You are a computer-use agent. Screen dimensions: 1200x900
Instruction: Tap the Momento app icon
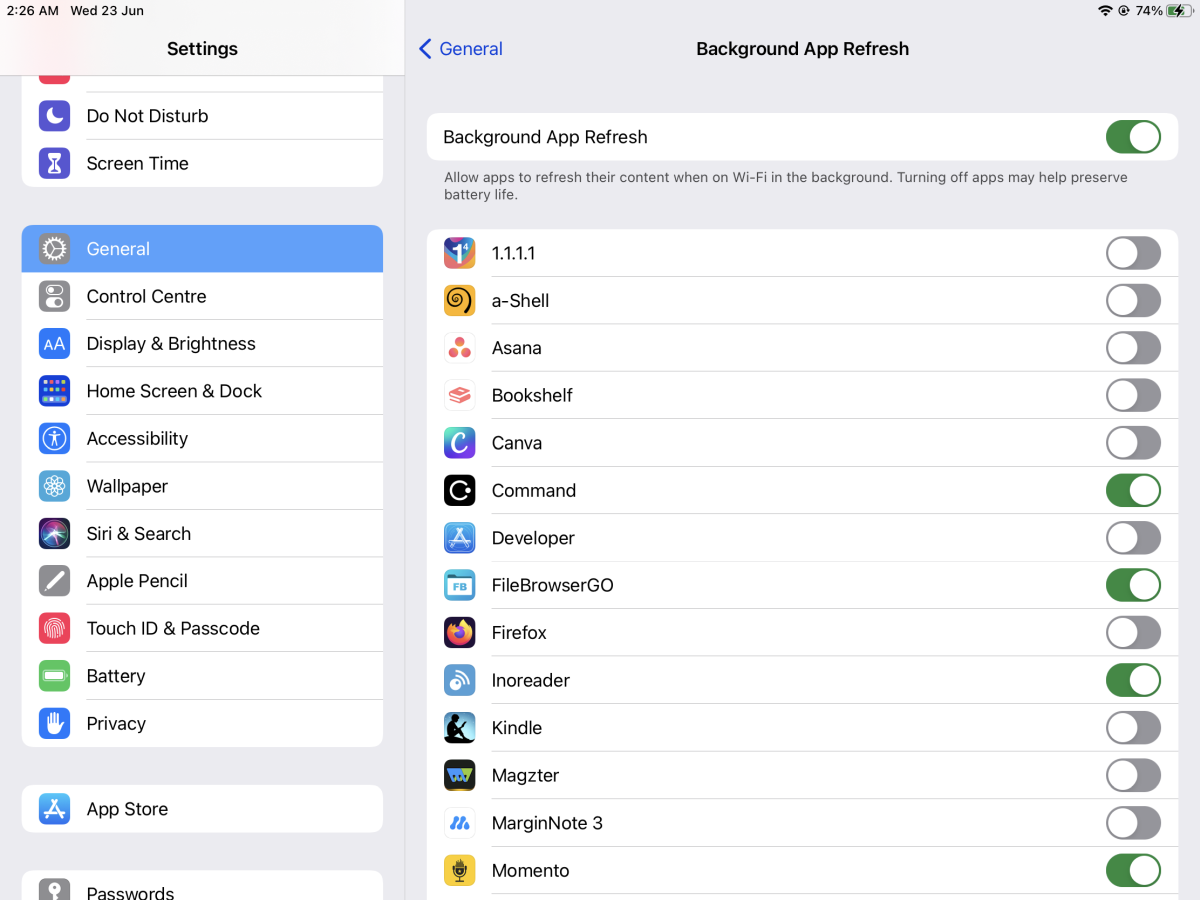coord(460,870)
